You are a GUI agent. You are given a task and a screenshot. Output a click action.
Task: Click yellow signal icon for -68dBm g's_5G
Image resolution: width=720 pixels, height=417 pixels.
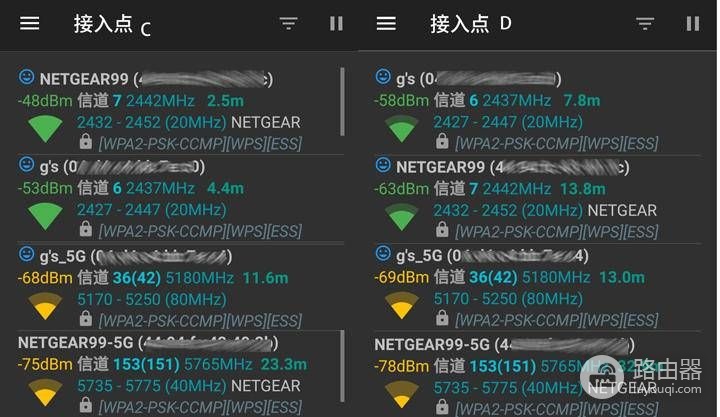45,306
